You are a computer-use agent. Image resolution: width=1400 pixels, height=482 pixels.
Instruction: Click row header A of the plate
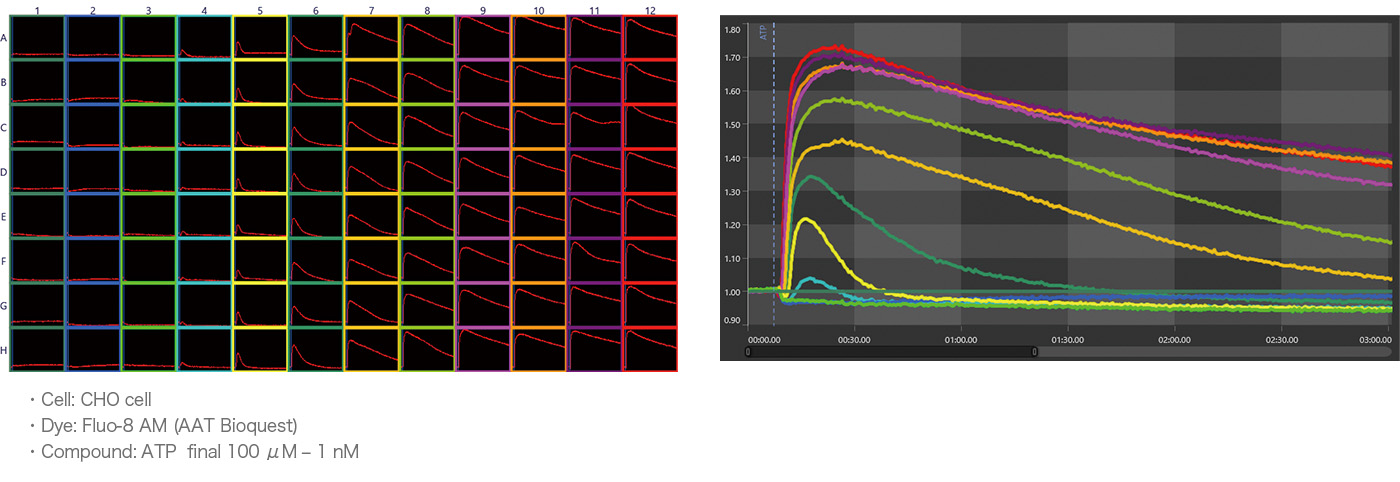[5, 38]
